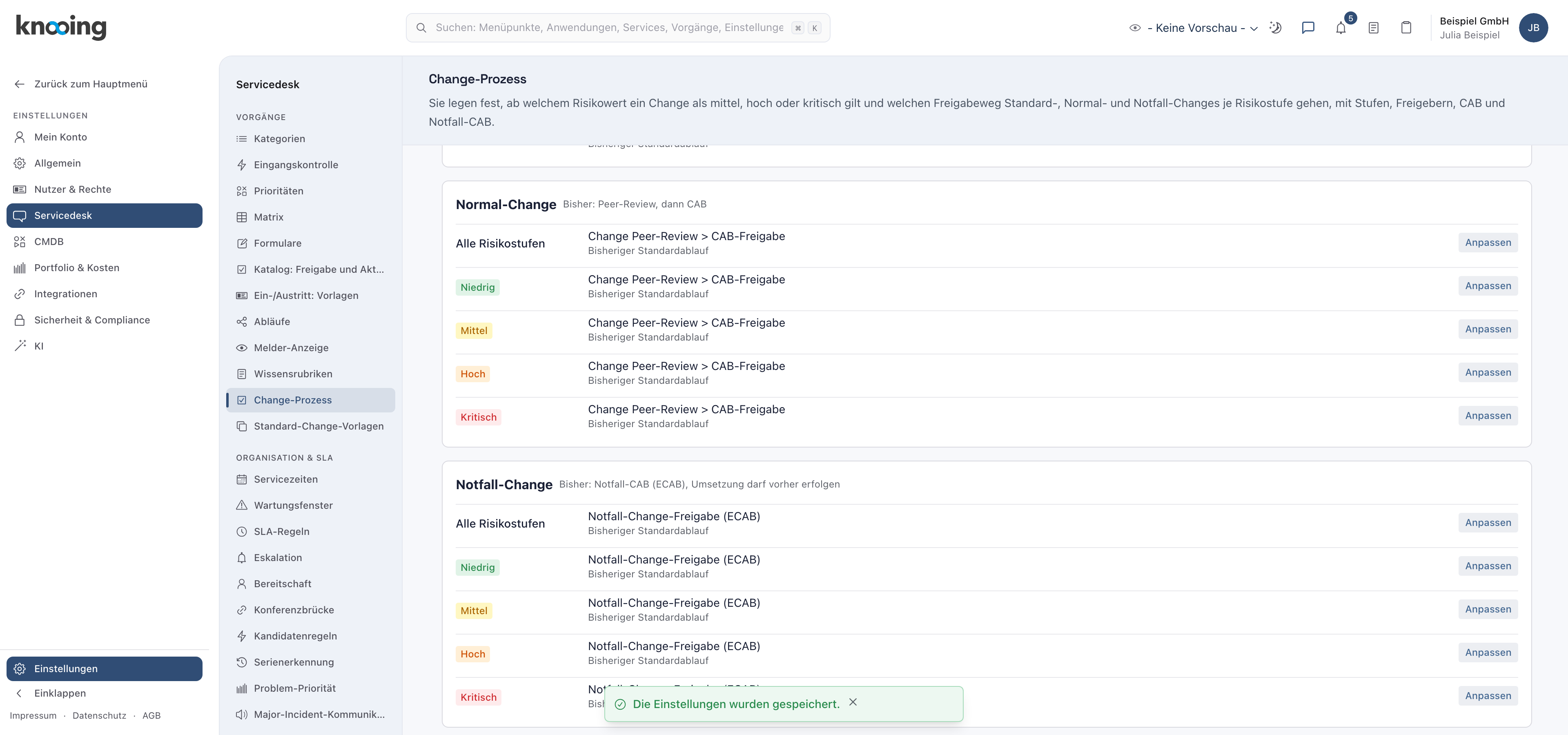The width and height of the screenshot is (1568, 735).
Task: Click the JB user avatar
Action: coord(1533,28)
